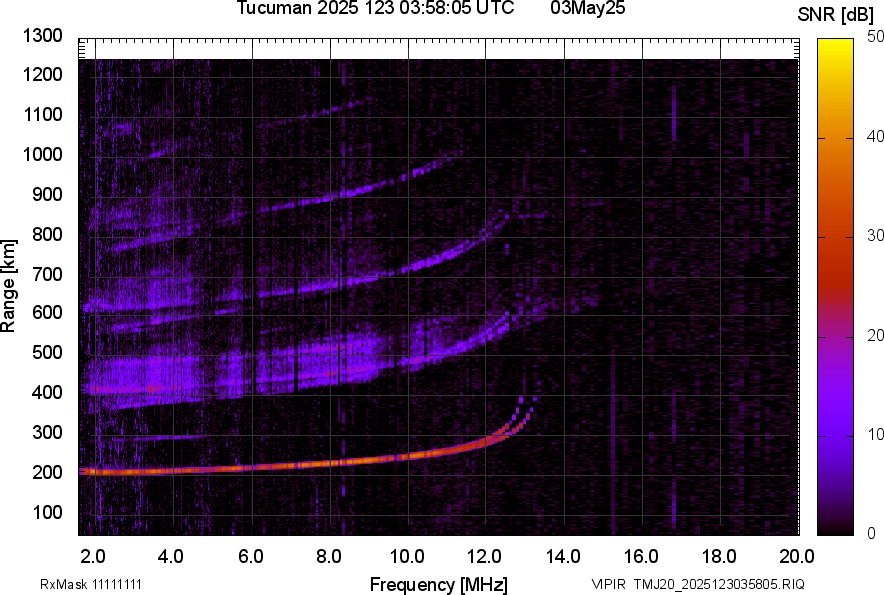Click range tick label '800'
884x595 pixels.
click(47, 234)
